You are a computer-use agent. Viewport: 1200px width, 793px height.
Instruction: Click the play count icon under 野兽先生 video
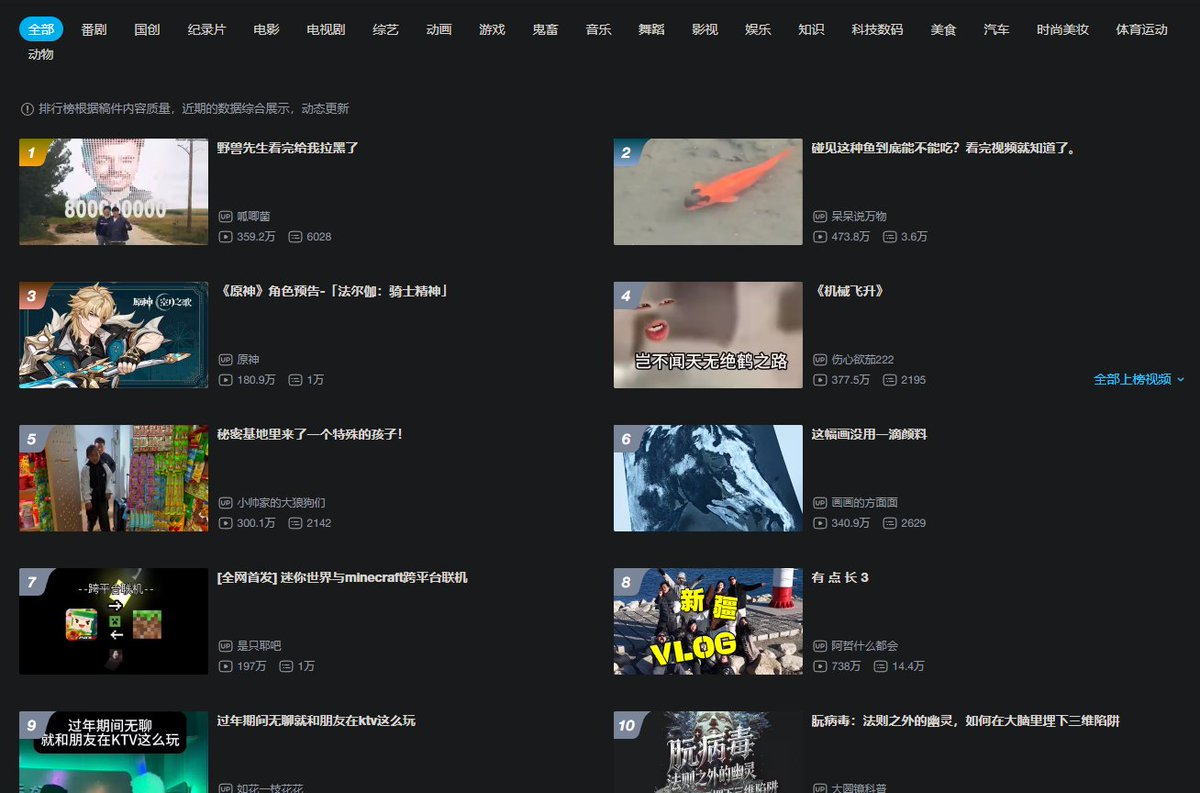tap(228, 236)
